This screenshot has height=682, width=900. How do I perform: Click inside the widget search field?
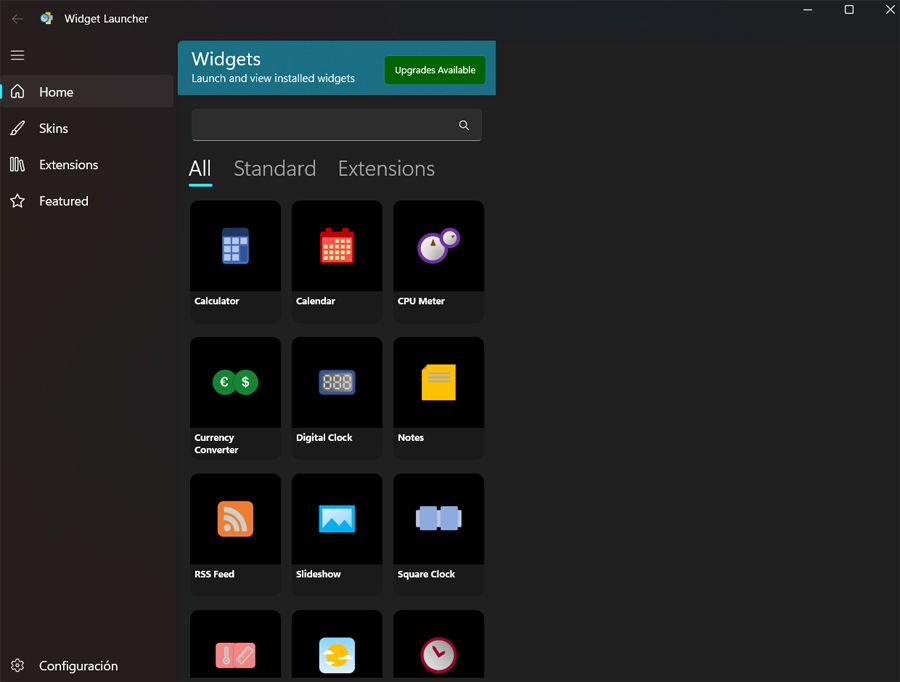320,125
